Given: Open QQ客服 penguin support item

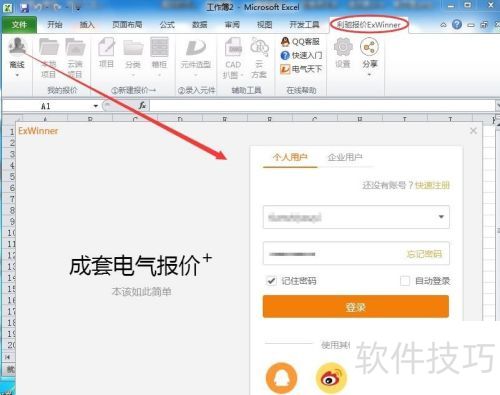Looking at the screenshot, I should pyautogui.click(x=301, y=42).
